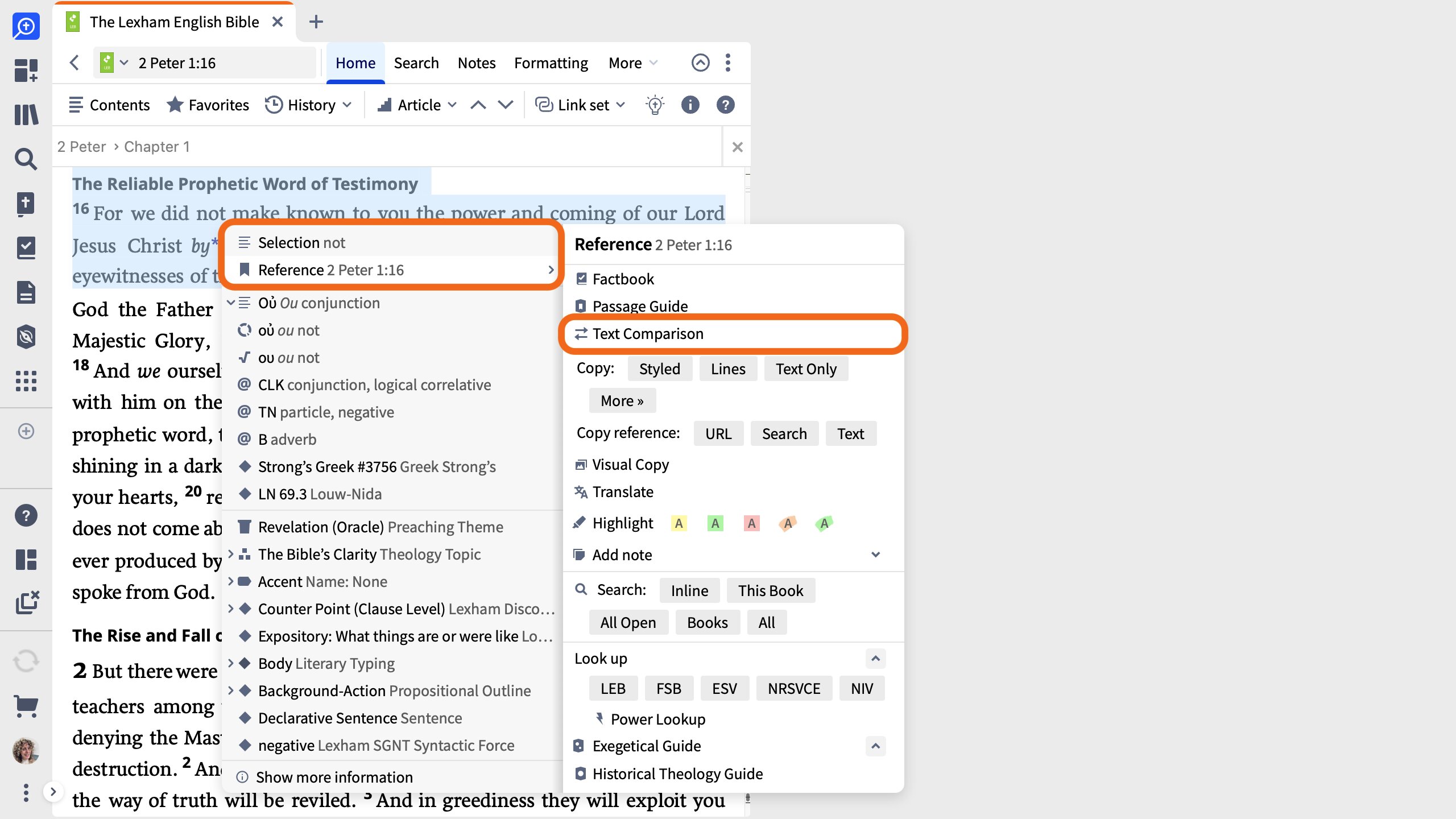Click the sidebar bottom three-dot menu
The image size is (1456, 819).
(26, 792)
